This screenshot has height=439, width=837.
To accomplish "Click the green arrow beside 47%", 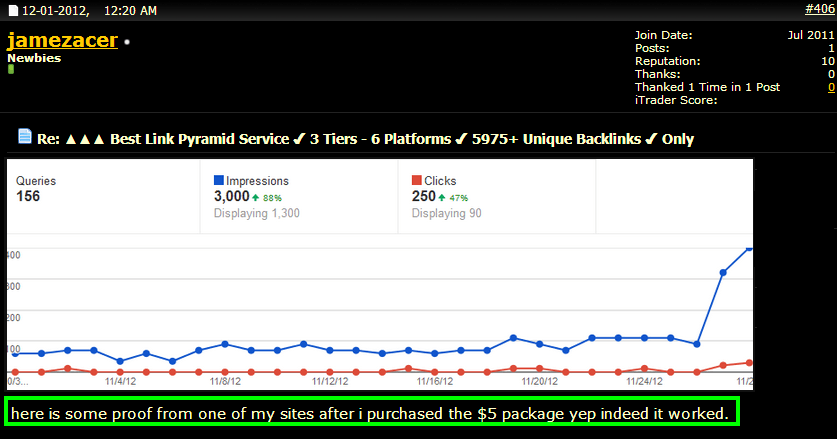I will [442, 198].
